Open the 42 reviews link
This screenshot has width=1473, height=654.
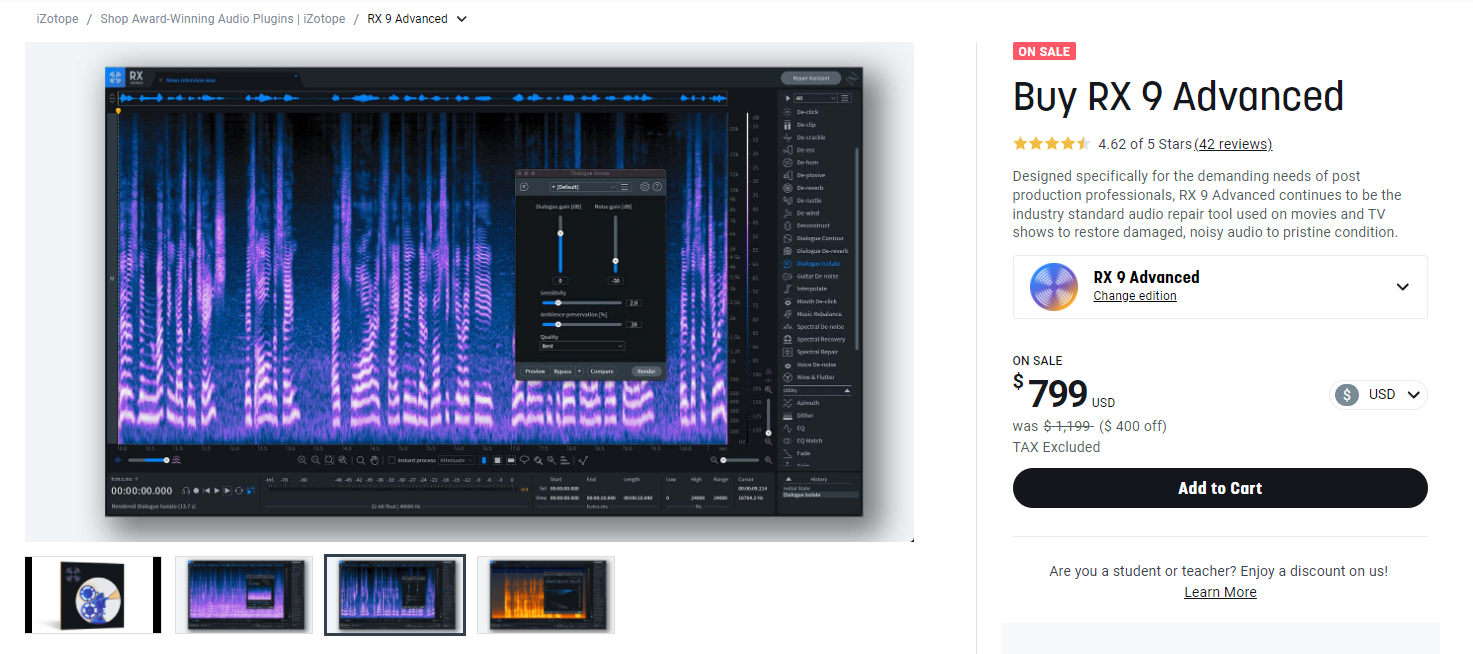(x=1233, y=144)
